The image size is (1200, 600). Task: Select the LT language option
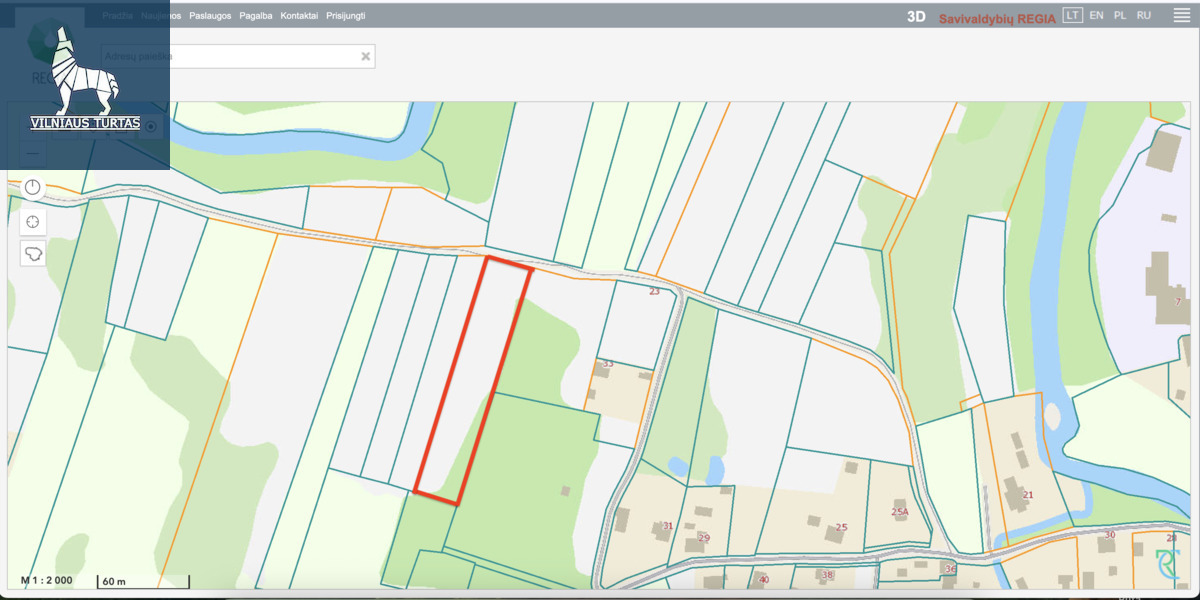pos(1073,16)
